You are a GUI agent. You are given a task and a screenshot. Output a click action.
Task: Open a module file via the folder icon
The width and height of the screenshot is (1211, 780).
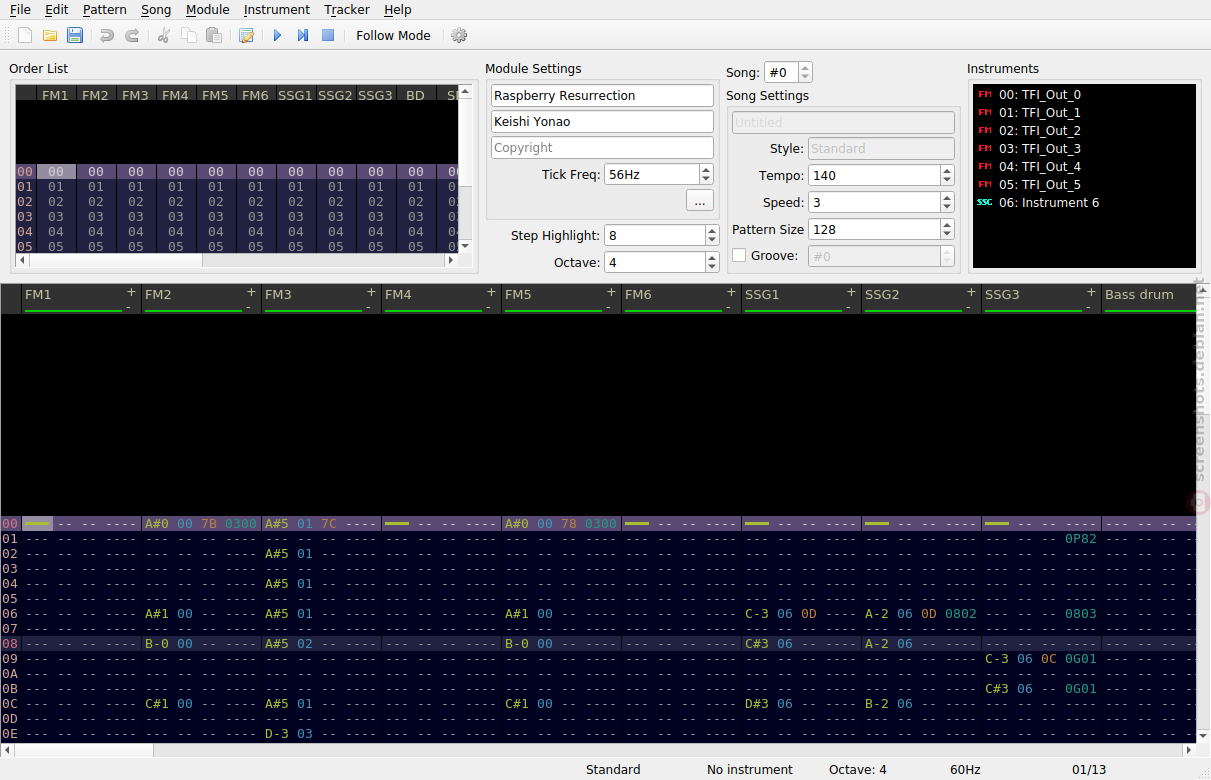tap(50, 35)
